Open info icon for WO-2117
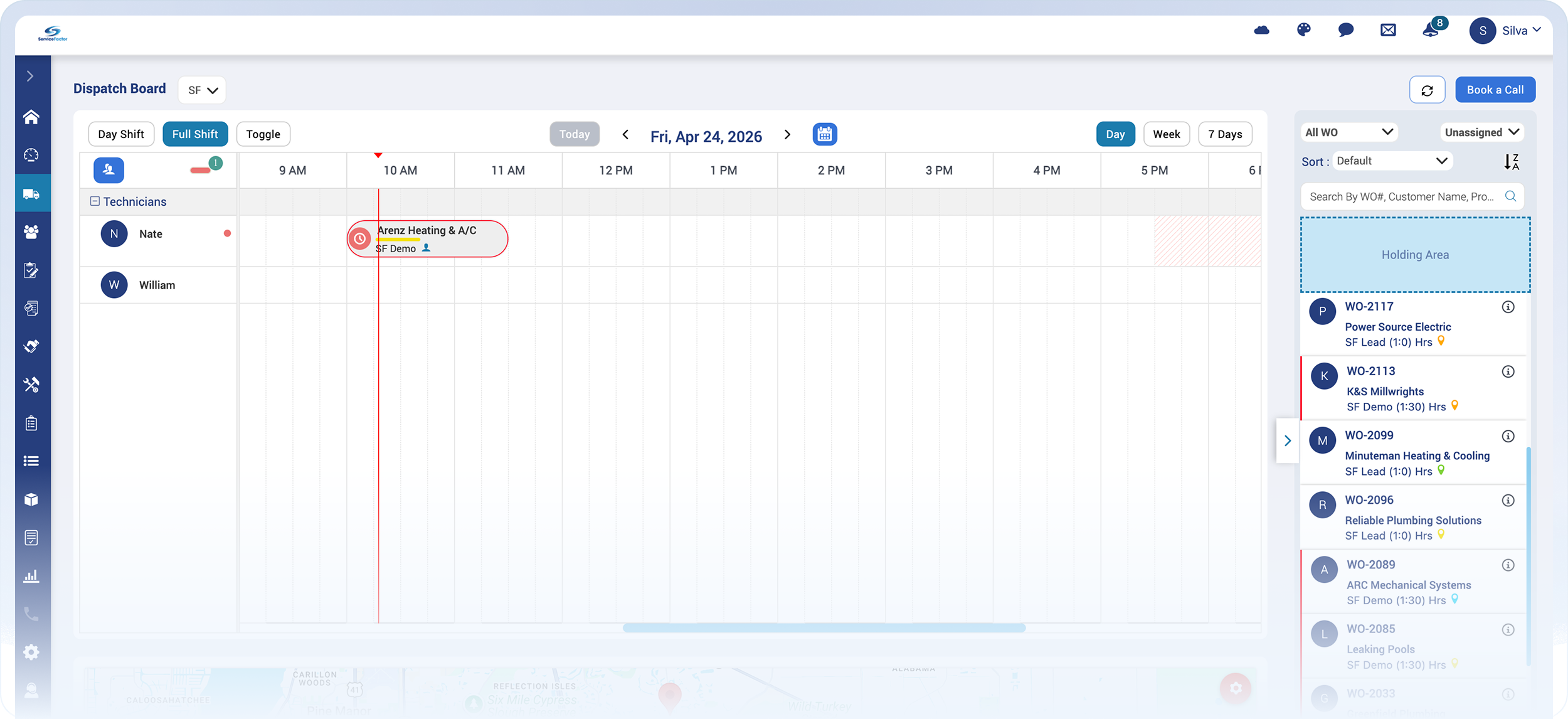The width and height of the screenshot is (1568, 719). click(x=1508, y=307)
